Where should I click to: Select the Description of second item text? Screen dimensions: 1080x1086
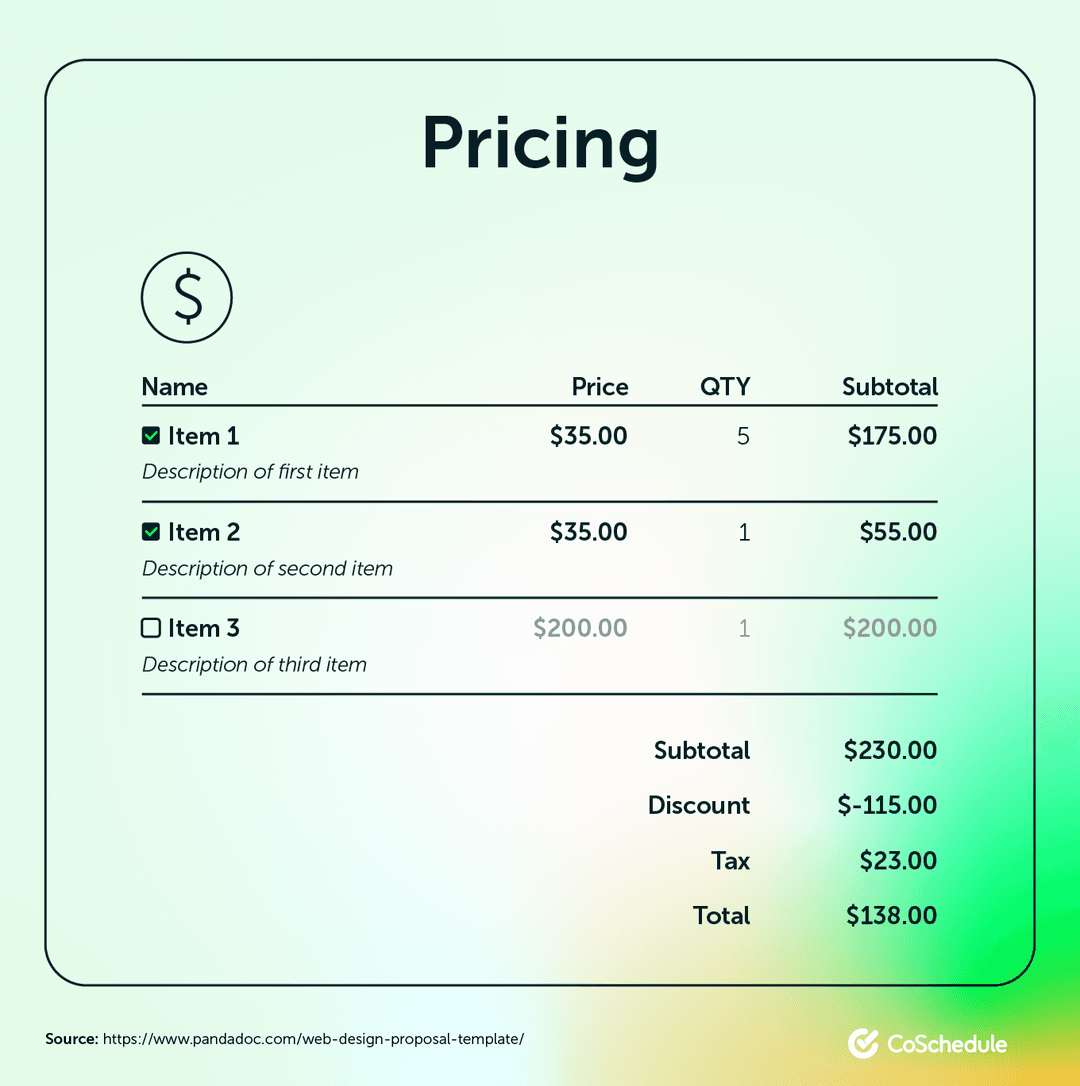point(267,568)
